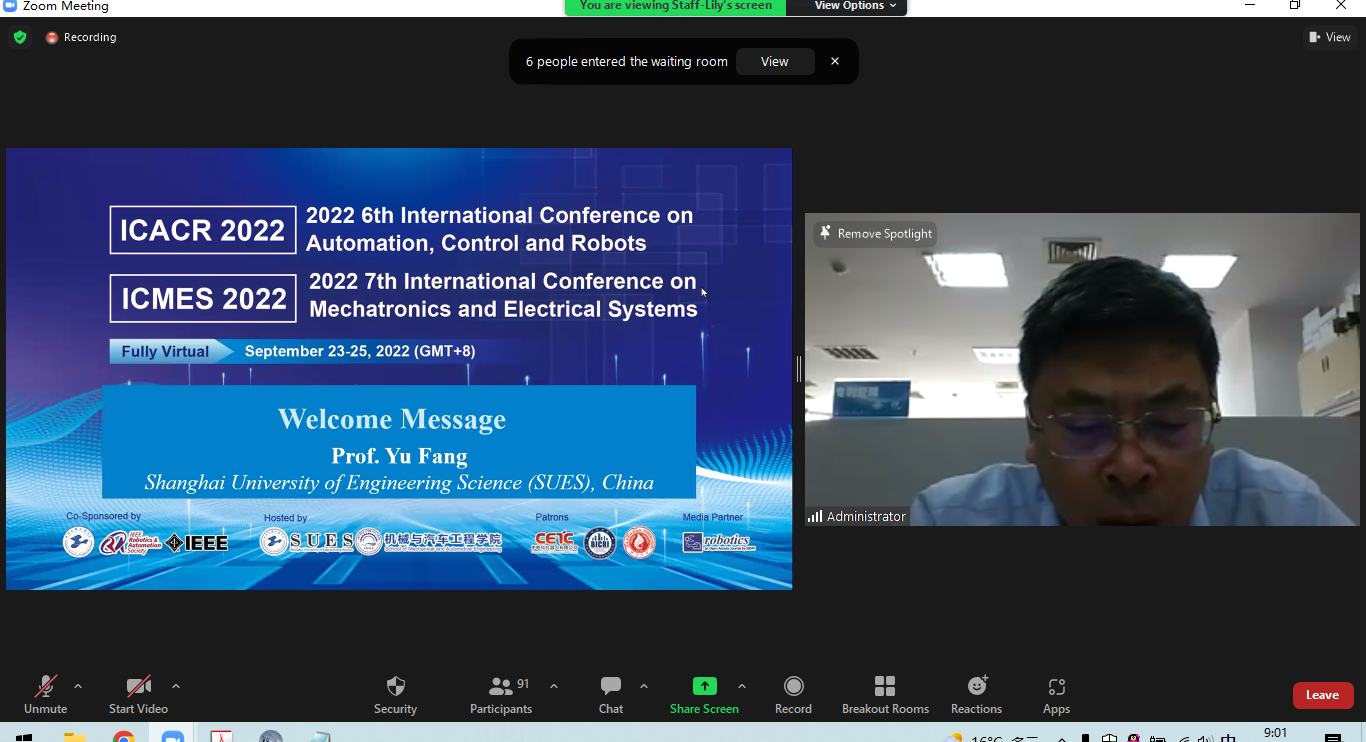This screenshot has width=1366, height=742.
Task: Open the Reactions menu
Action: [976, 694]
